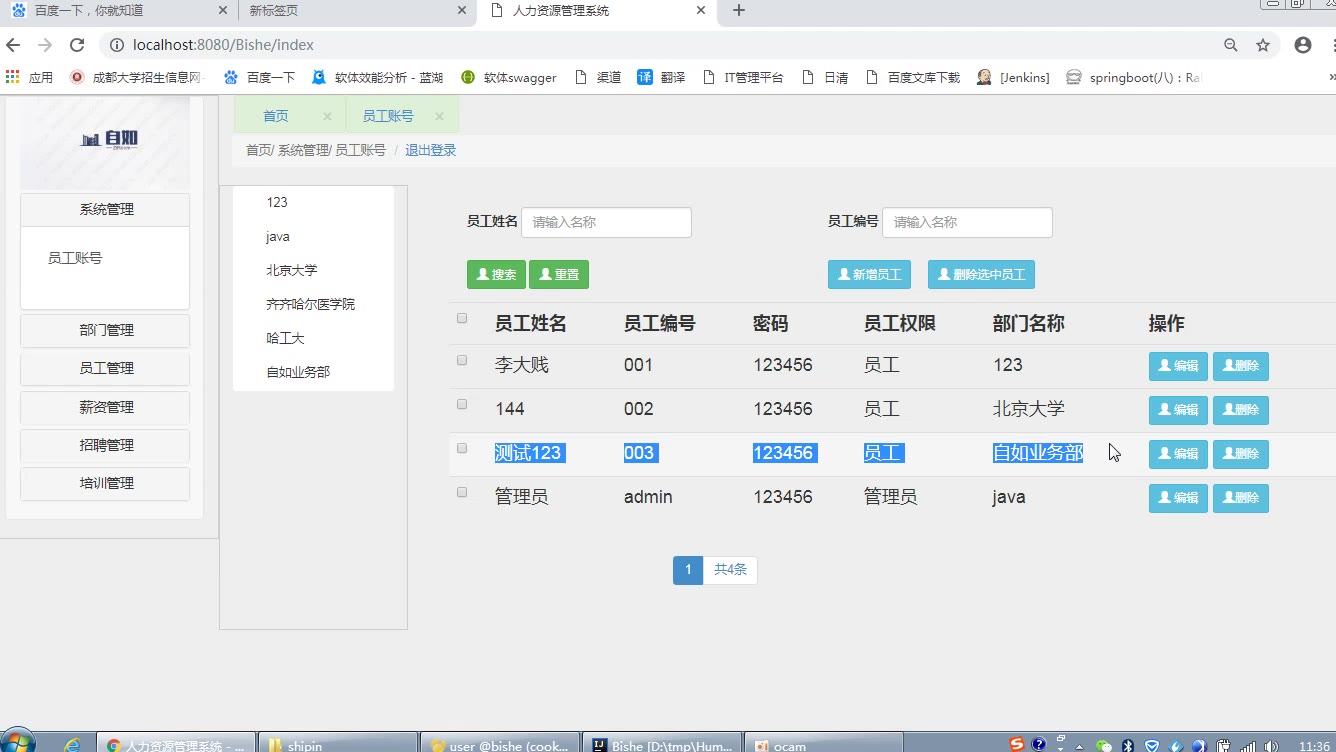Screen dimensions: 1336x752
Task: Open the Chrome profile avatar menu
Action: pos(1303,45)
